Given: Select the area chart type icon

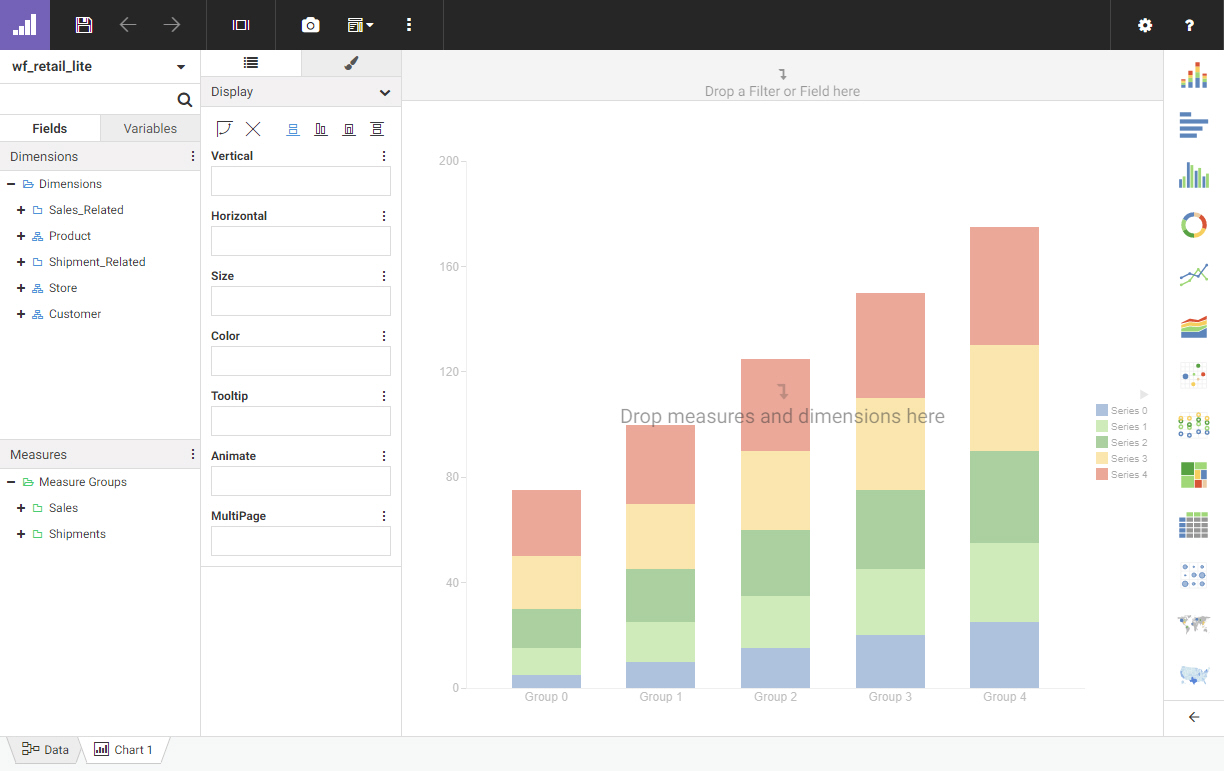Looking at the screenshot, I should coord(1193,325).
